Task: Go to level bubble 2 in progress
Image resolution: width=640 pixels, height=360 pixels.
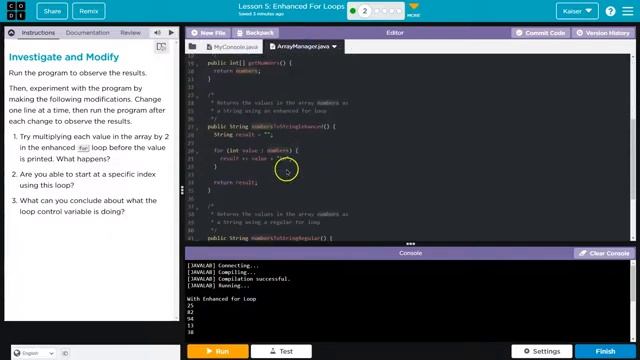Action: [364, 11]
